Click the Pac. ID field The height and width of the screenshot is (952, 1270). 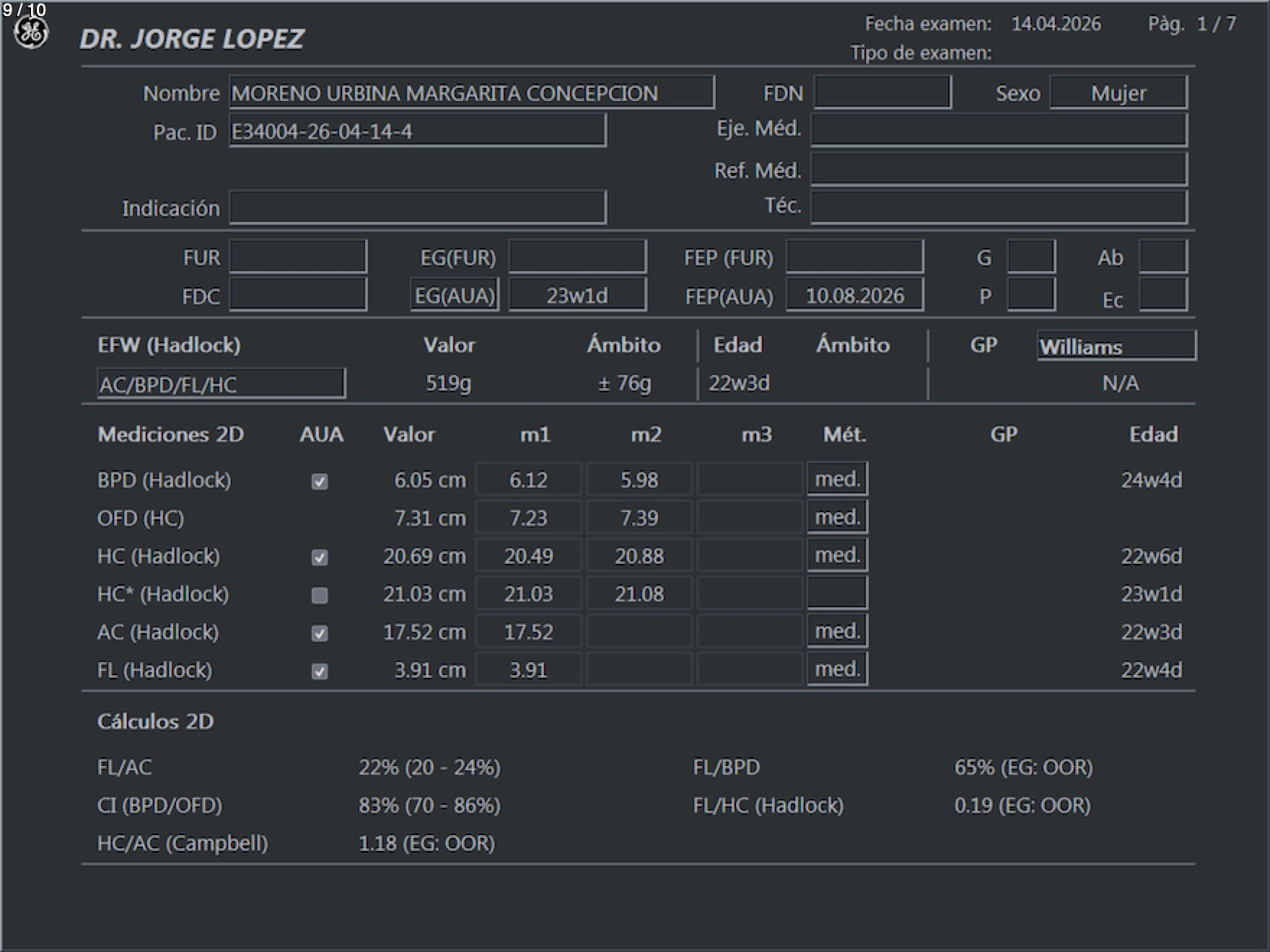[417, 131]
